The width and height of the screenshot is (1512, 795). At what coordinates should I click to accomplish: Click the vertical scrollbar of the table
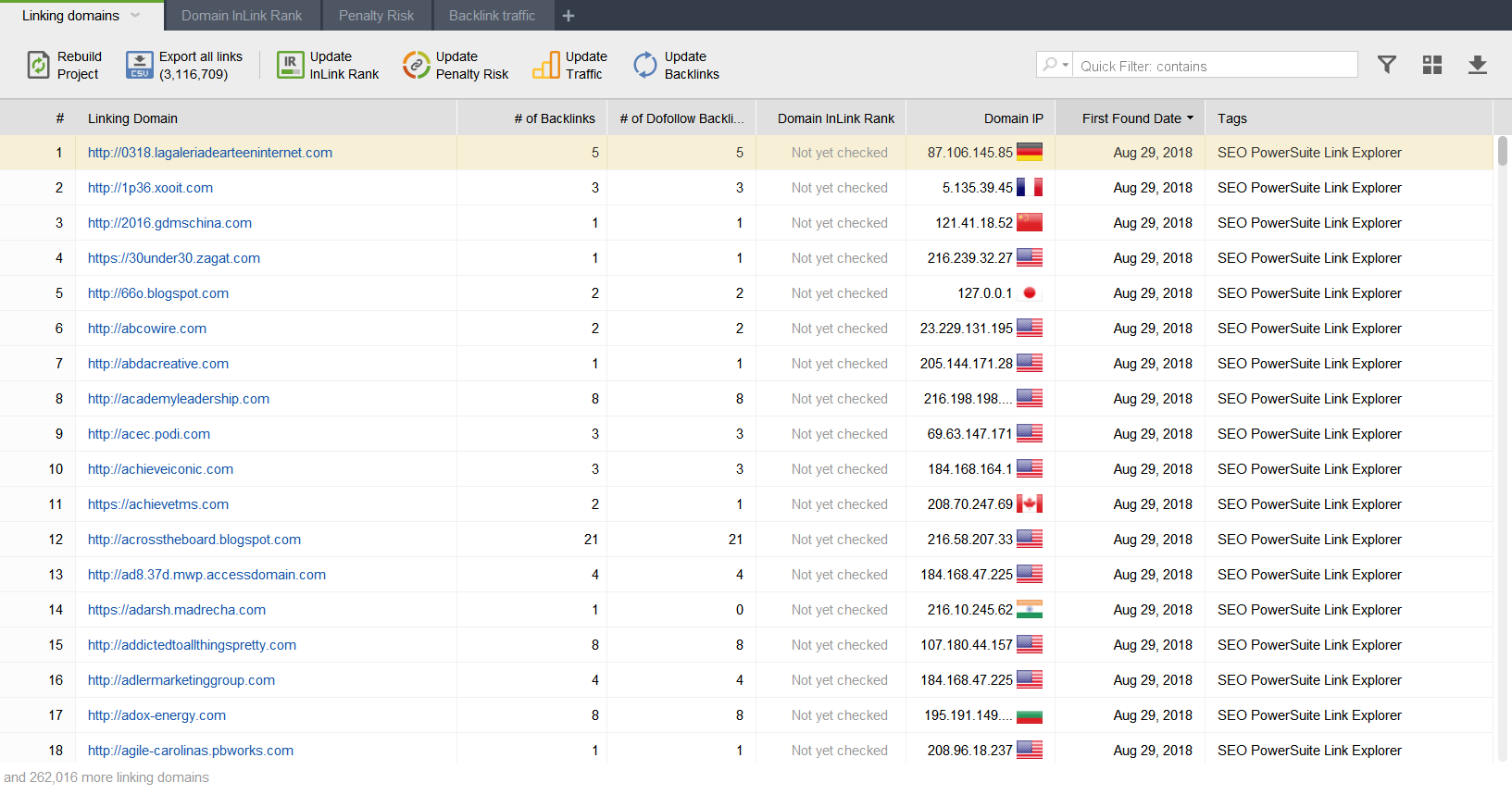click(x=1503, y=152)
